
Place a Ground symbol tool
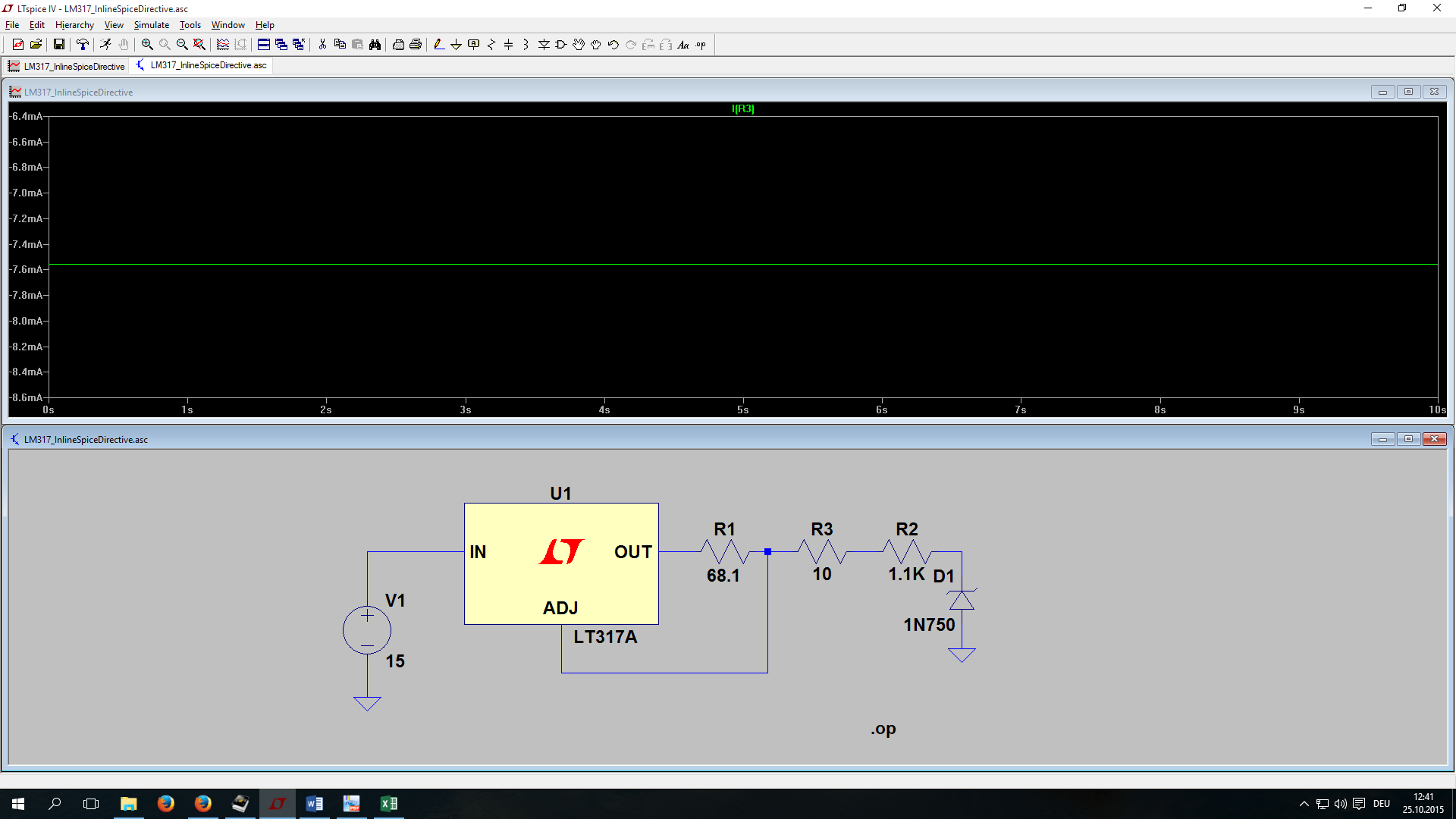[457, 45]
